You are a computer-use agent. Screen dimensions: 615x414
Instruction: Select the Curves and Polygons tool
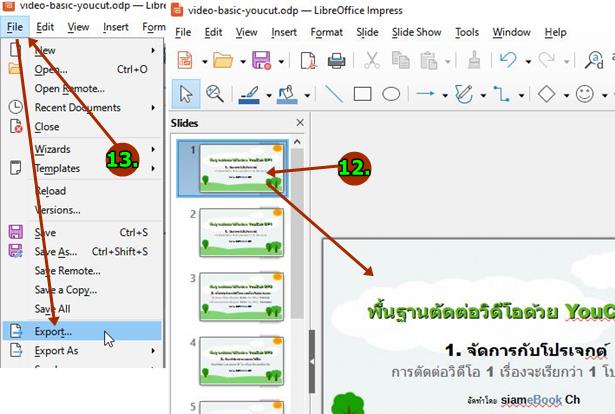(464, 94)
